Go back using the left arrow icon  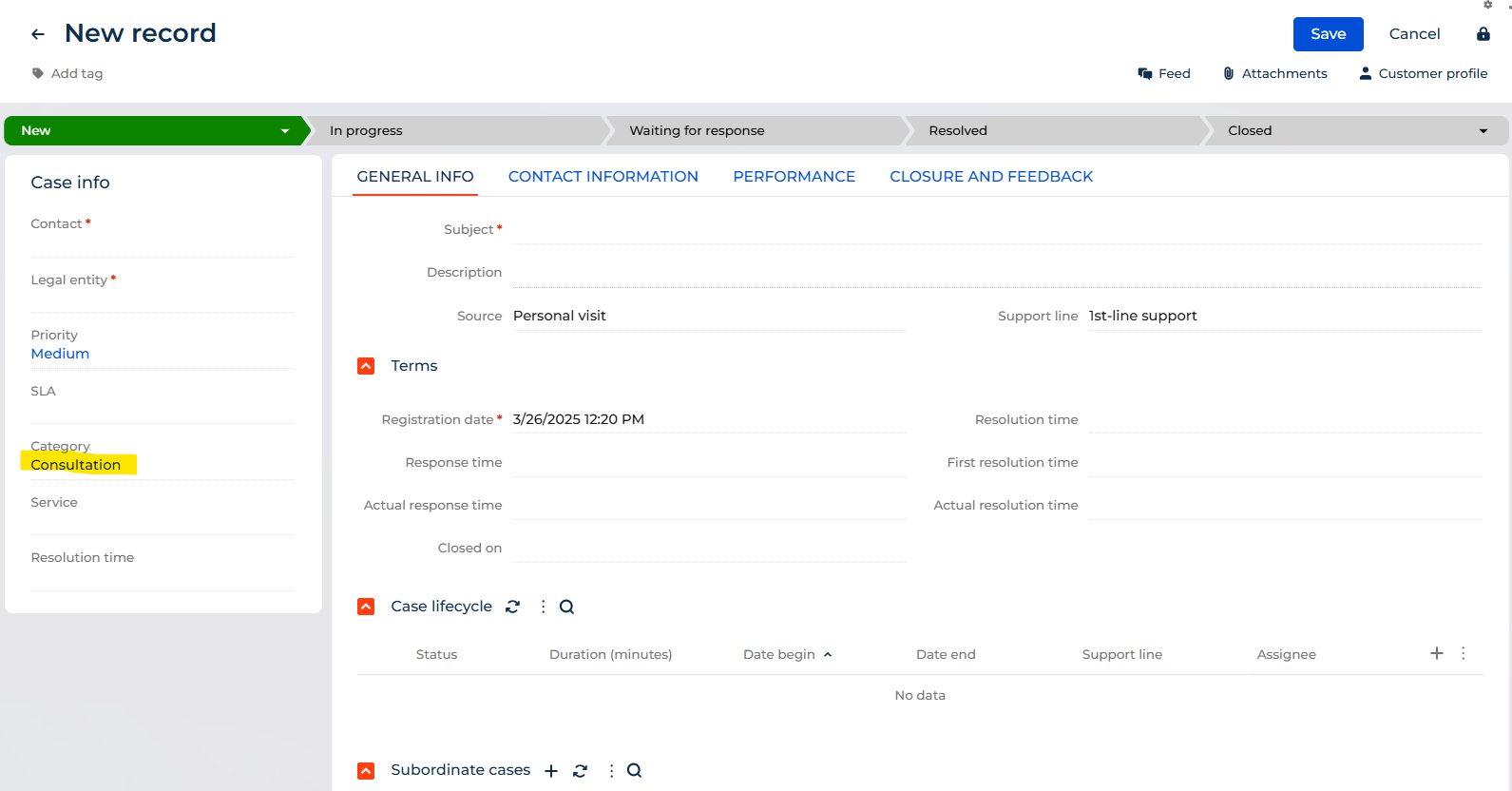click(38, 34)
